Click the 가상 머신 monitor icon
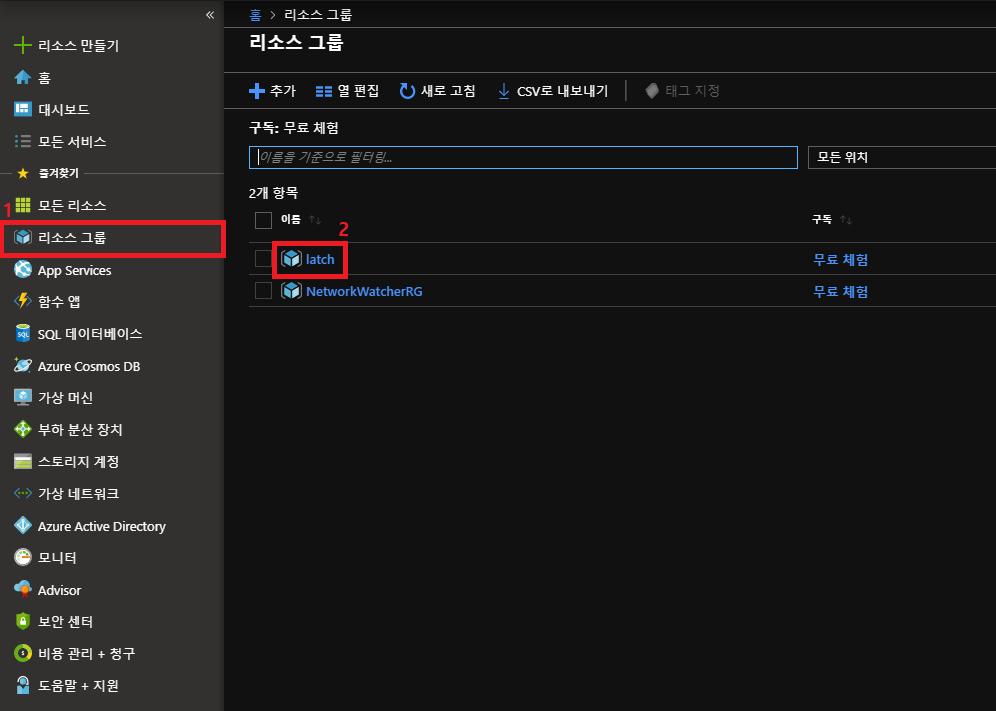The image size is (996, 711). [22, 397]
